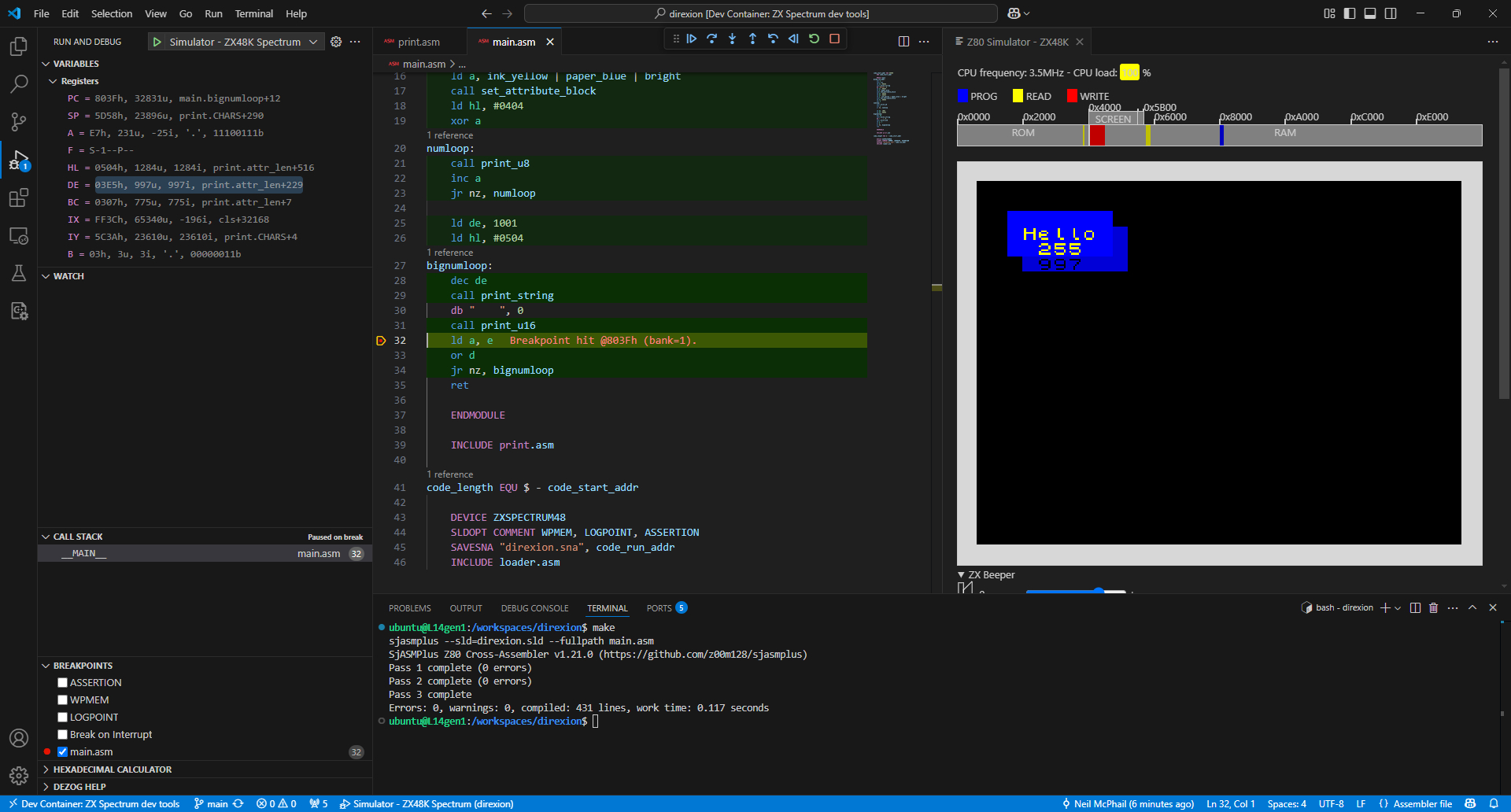Enable the WPMEM breakpoint checkbox

tap(62, 700)
